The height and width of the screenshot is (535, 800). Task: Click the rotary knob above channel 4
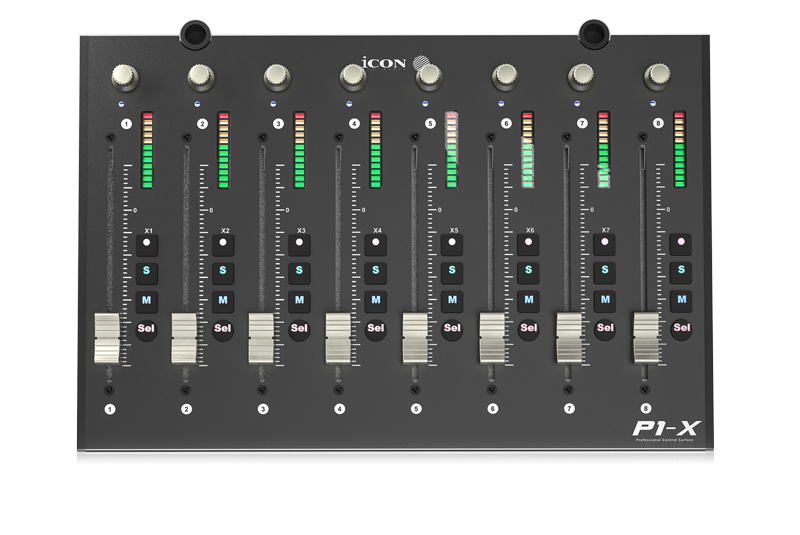pos(352,75)
